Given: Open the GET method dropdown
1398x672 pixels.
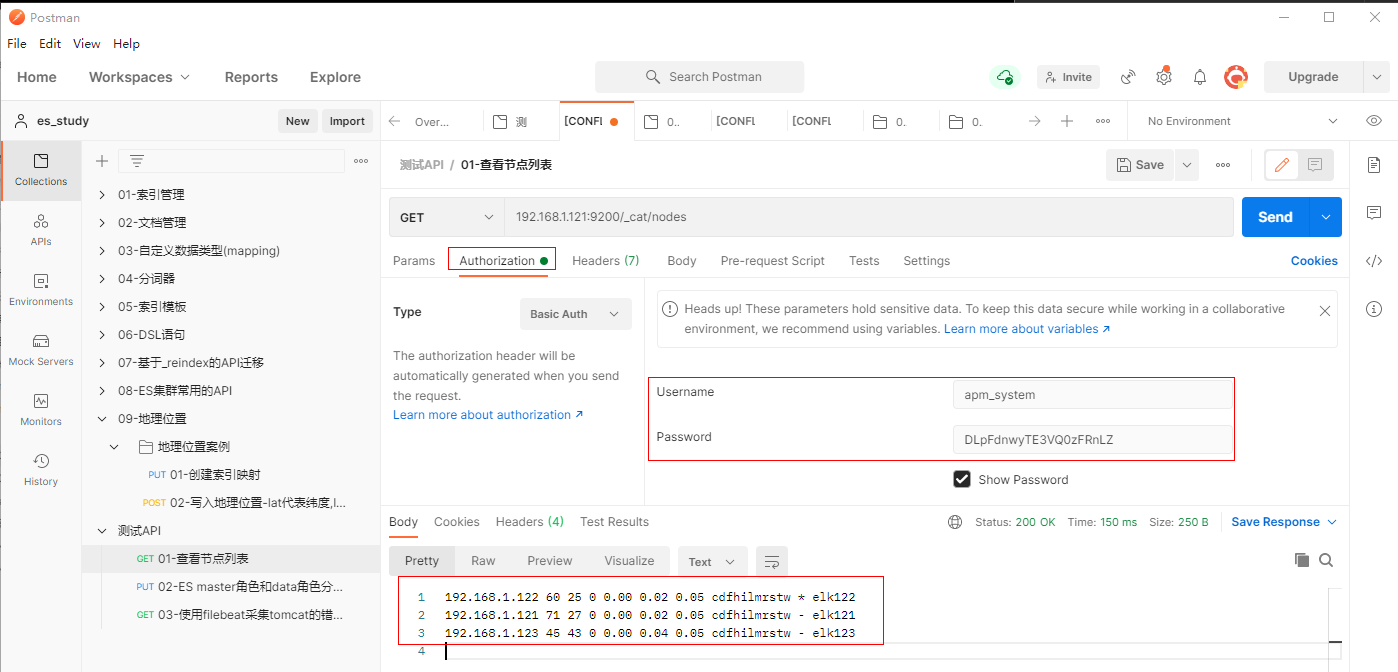Looking at the screenshot, I should 446,217.
